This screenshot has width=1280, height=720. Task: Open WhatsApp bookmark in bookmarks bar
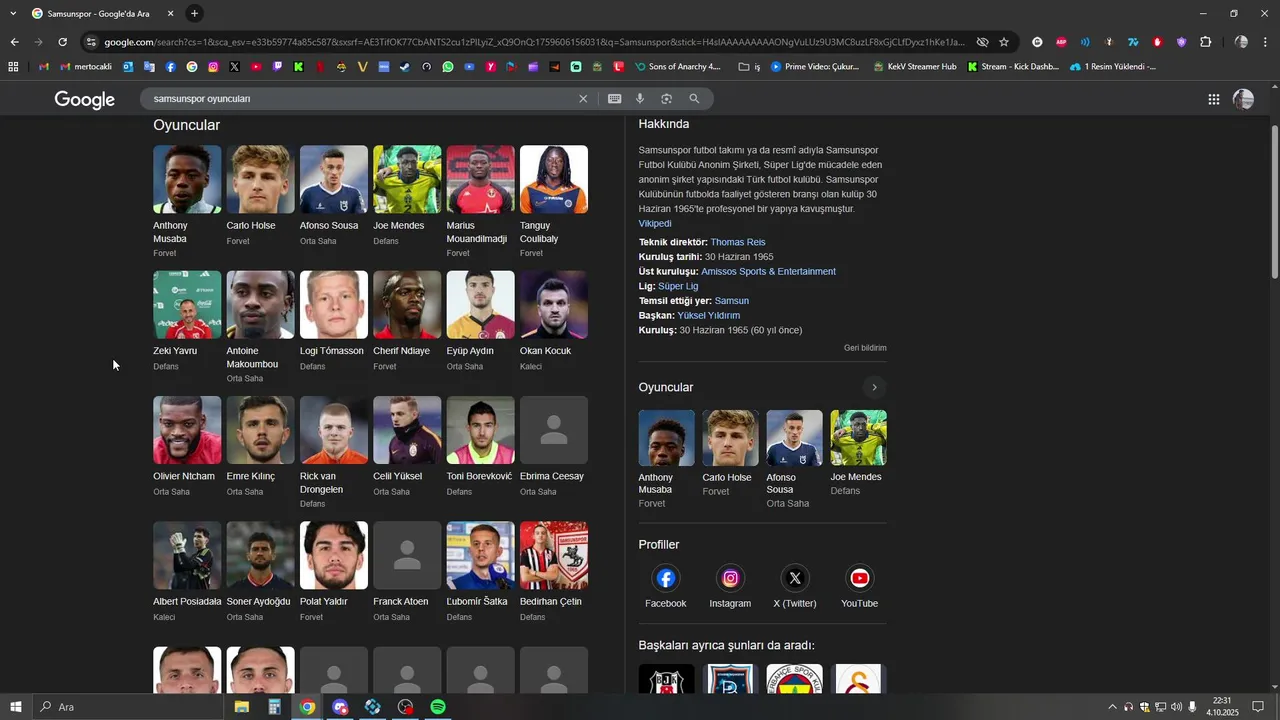(447, 67)
